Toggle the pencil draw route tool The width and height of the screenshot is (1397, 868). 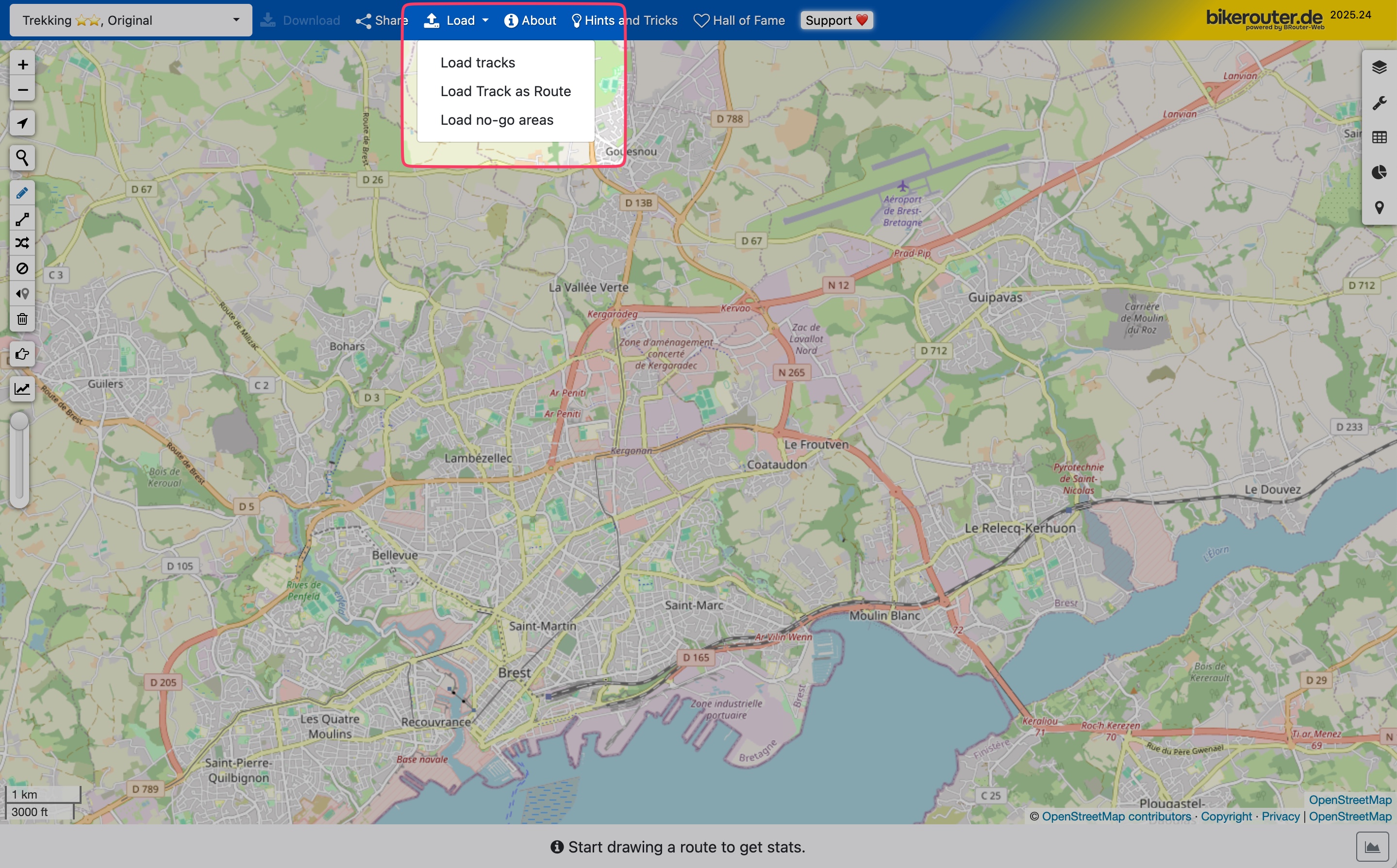coord(22,194)
